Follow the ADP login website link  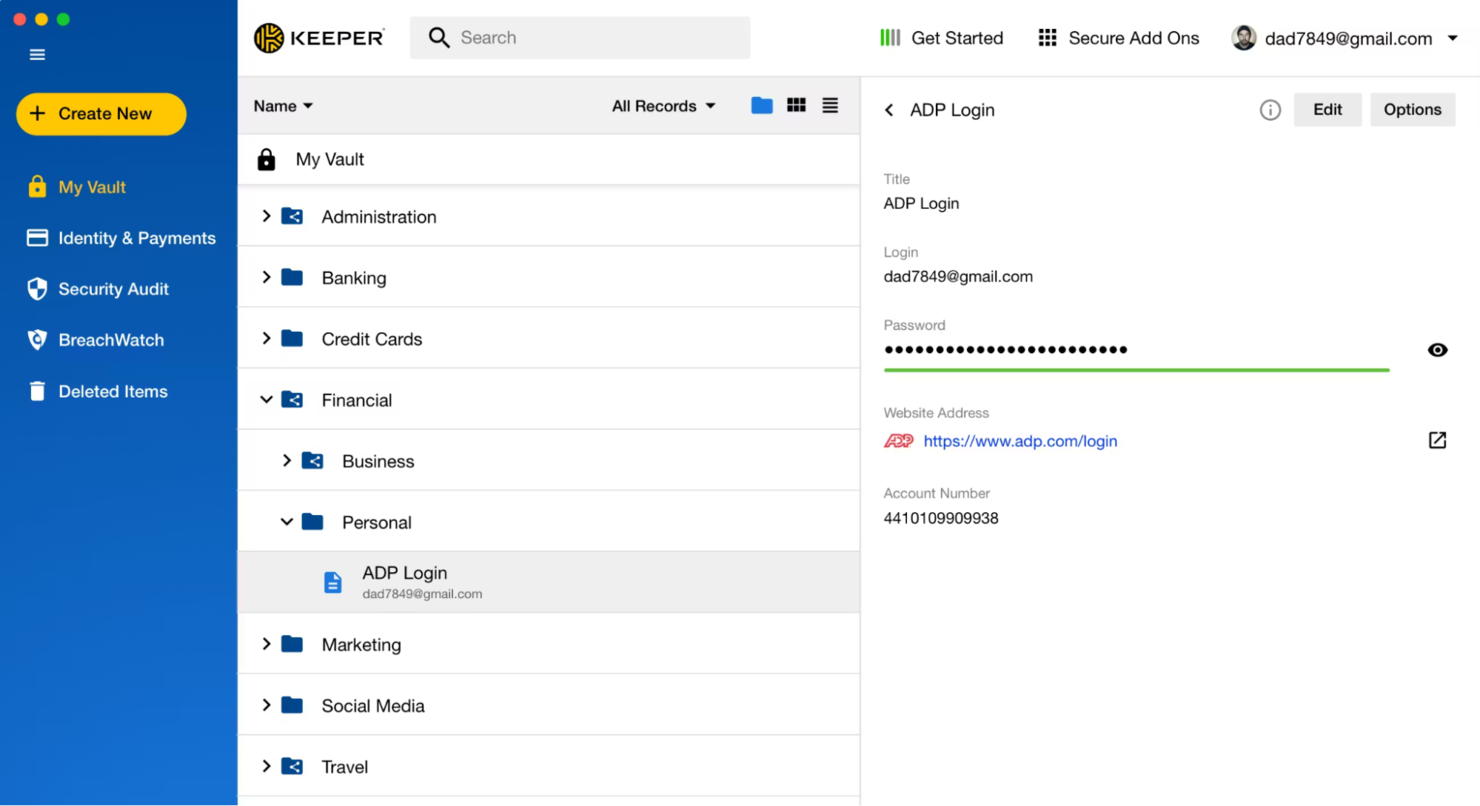(x=1019, y=440)
